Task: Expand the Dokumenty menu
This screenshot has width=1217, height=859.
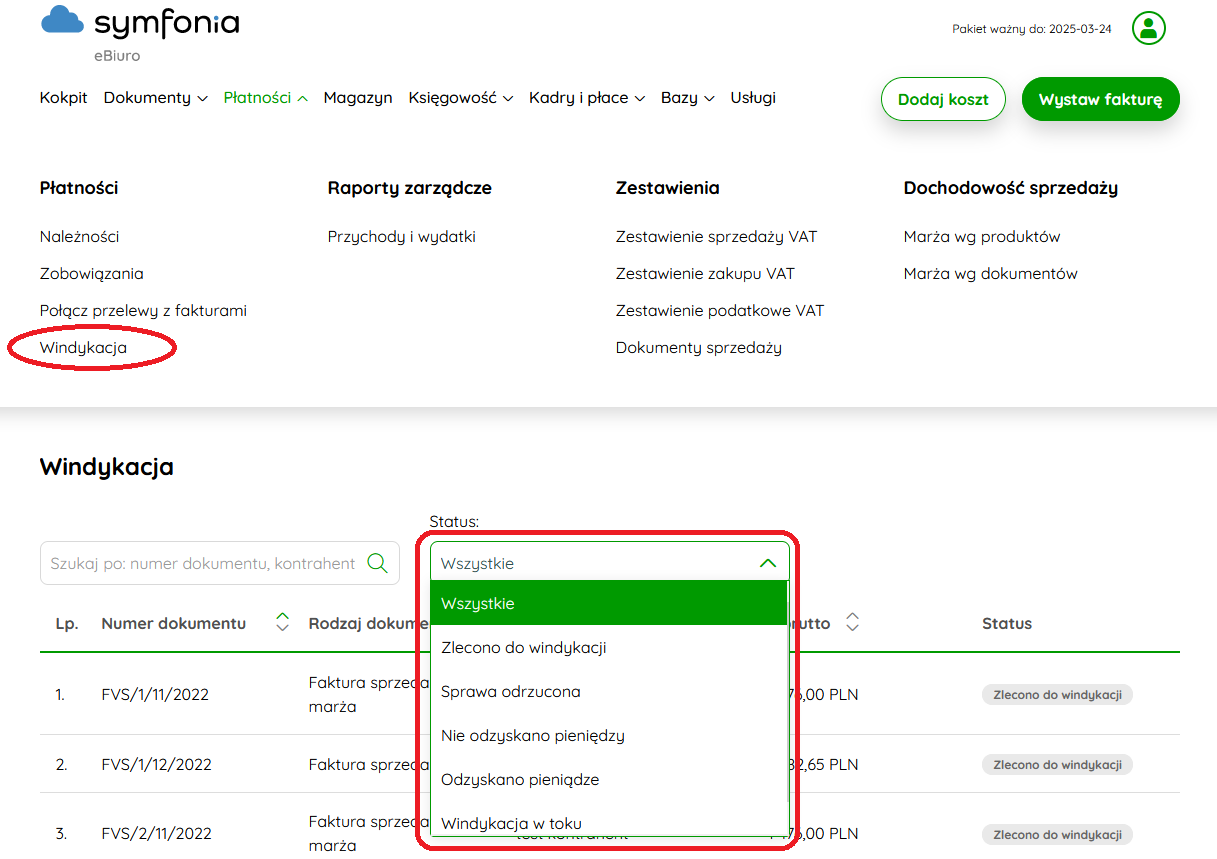Action: pyautogui.click(x=155, y=98)
